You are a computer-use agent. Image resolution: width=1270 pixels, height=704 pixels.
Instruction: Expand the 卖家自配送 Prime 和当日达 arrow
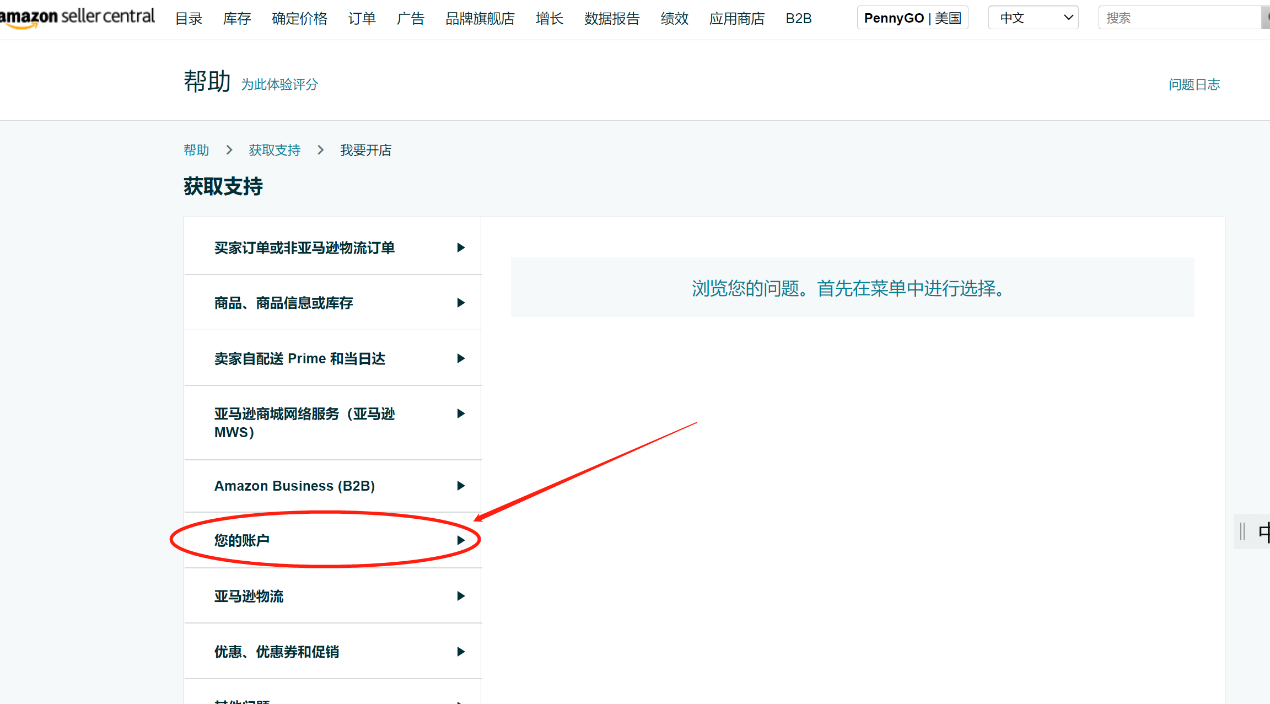(461, 358)
